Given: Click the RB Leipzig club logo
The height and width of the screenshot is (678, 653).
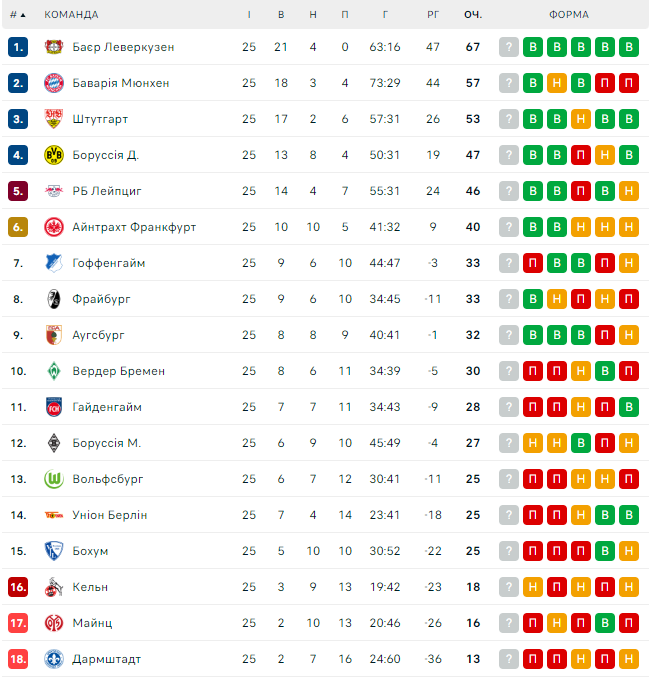Looking at the screenshot, I should point(54,191).
